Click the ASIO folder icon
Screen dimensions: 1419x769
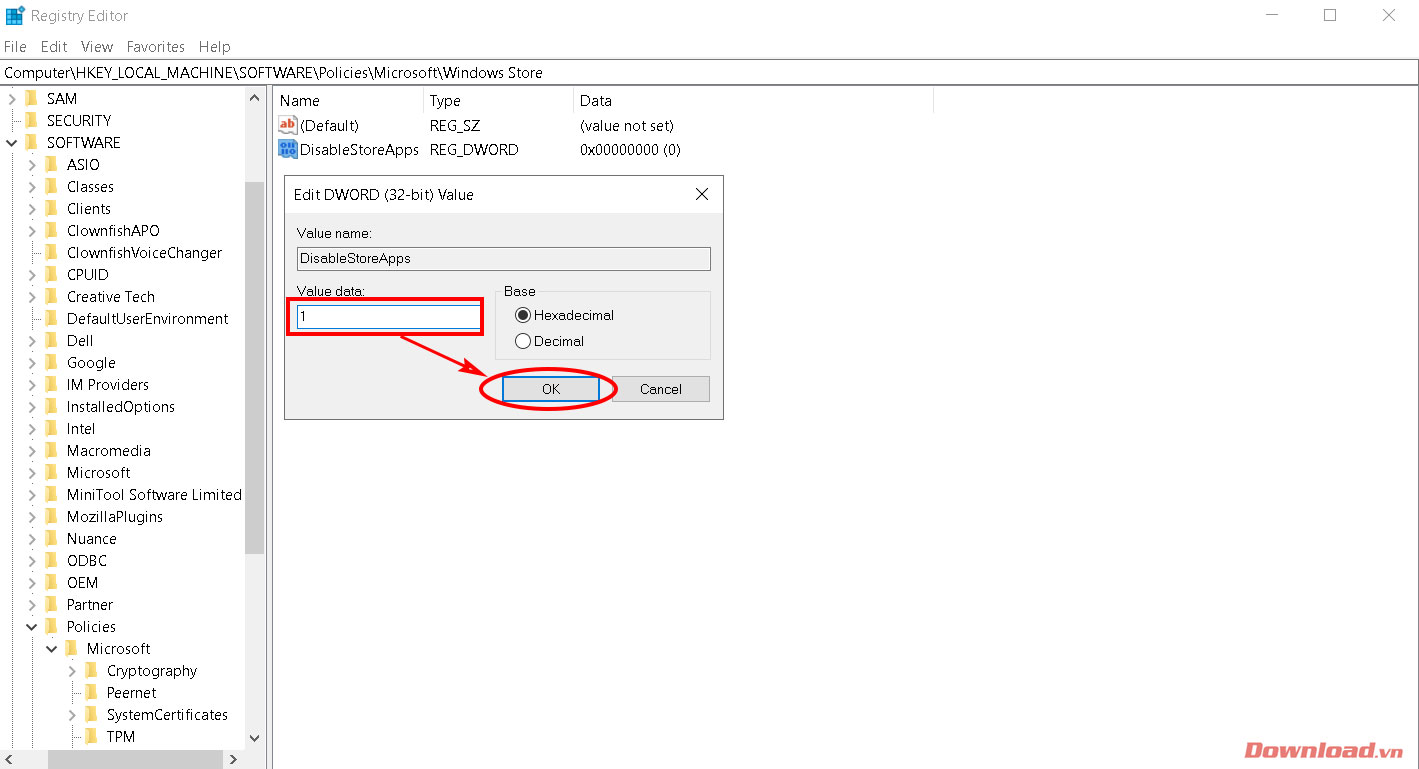point(51,165)
